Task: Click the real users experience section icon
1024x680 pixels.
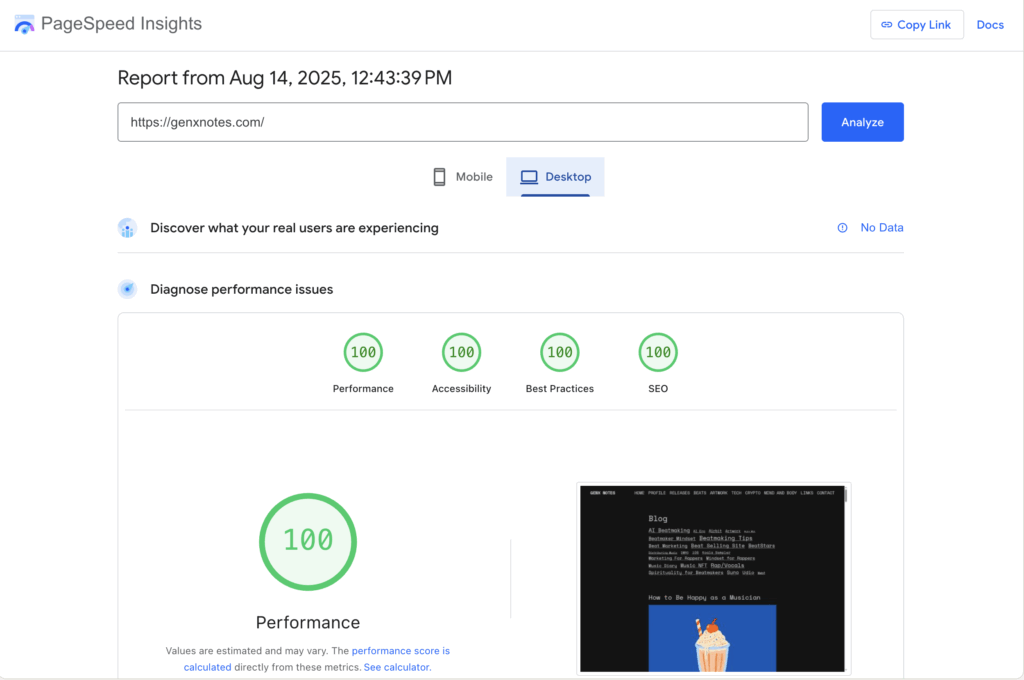Action: click(127, 228)
